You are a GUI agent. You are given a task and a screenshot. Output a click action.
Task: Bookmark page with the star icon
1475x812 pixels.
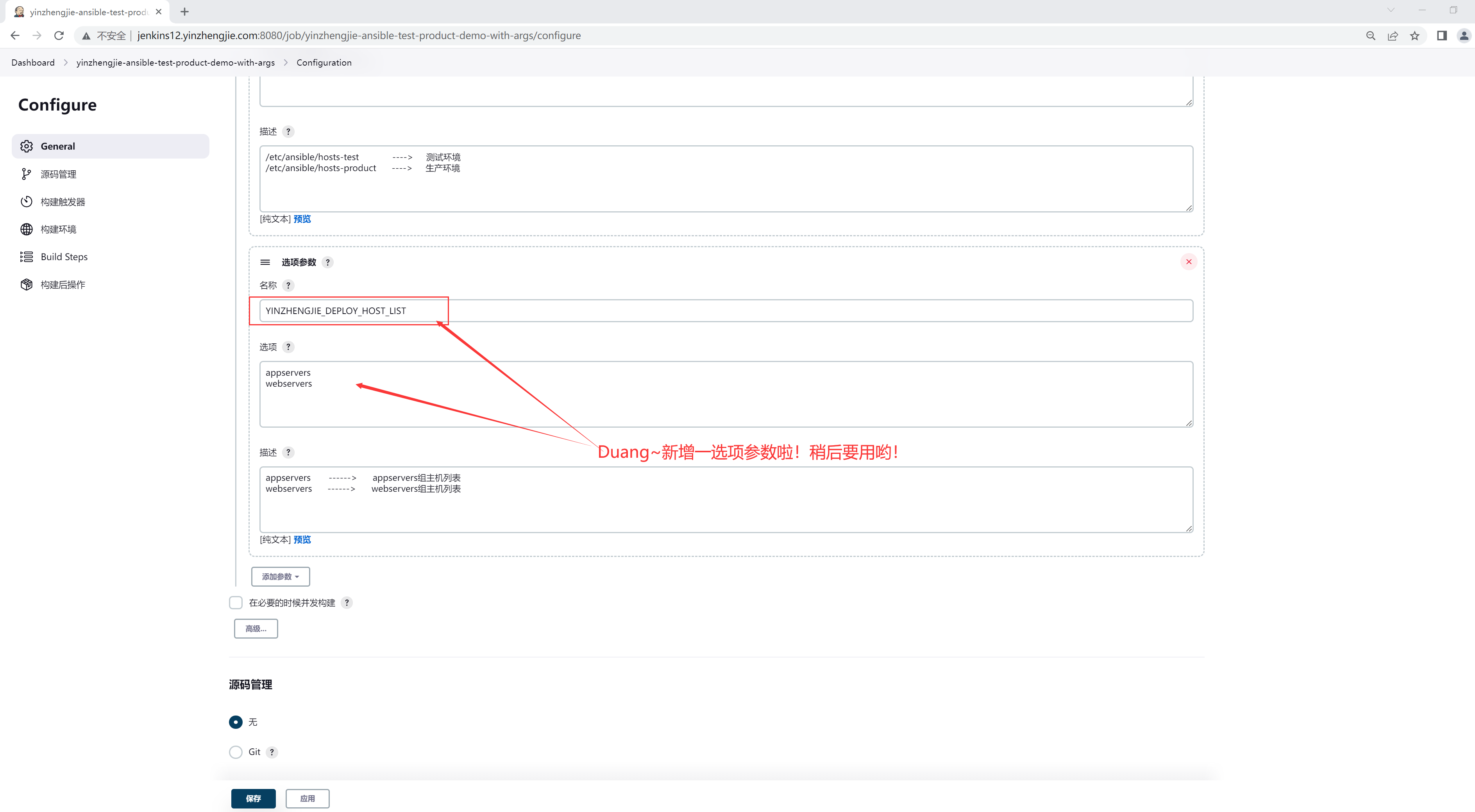click(x=1415, y=36)
